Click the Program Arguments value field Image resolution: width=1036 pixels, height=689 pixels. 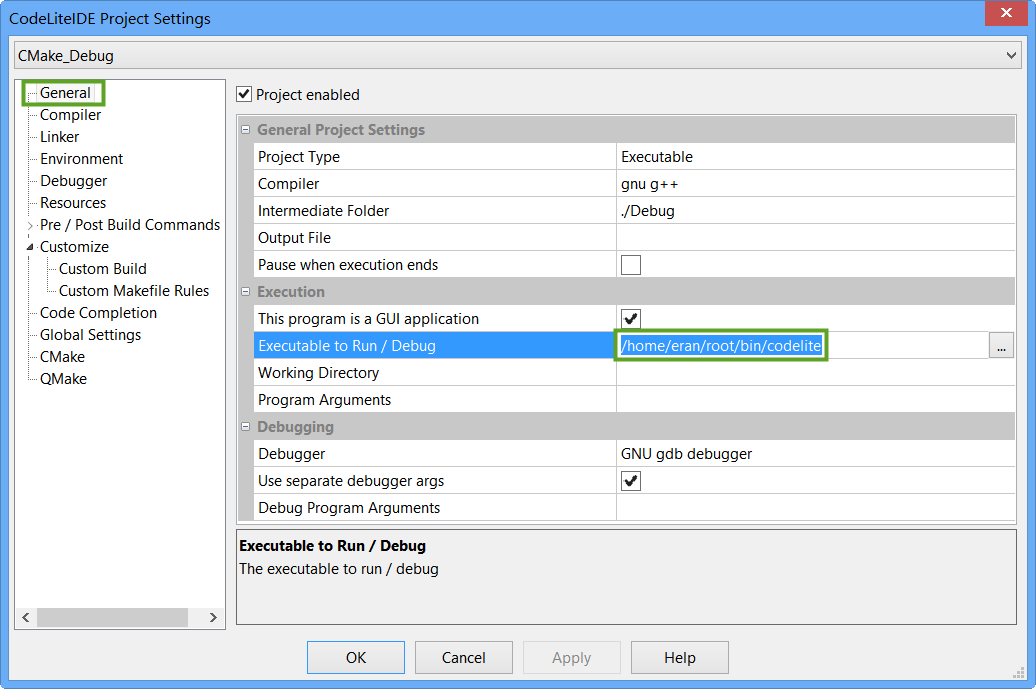tap(815, 400)
